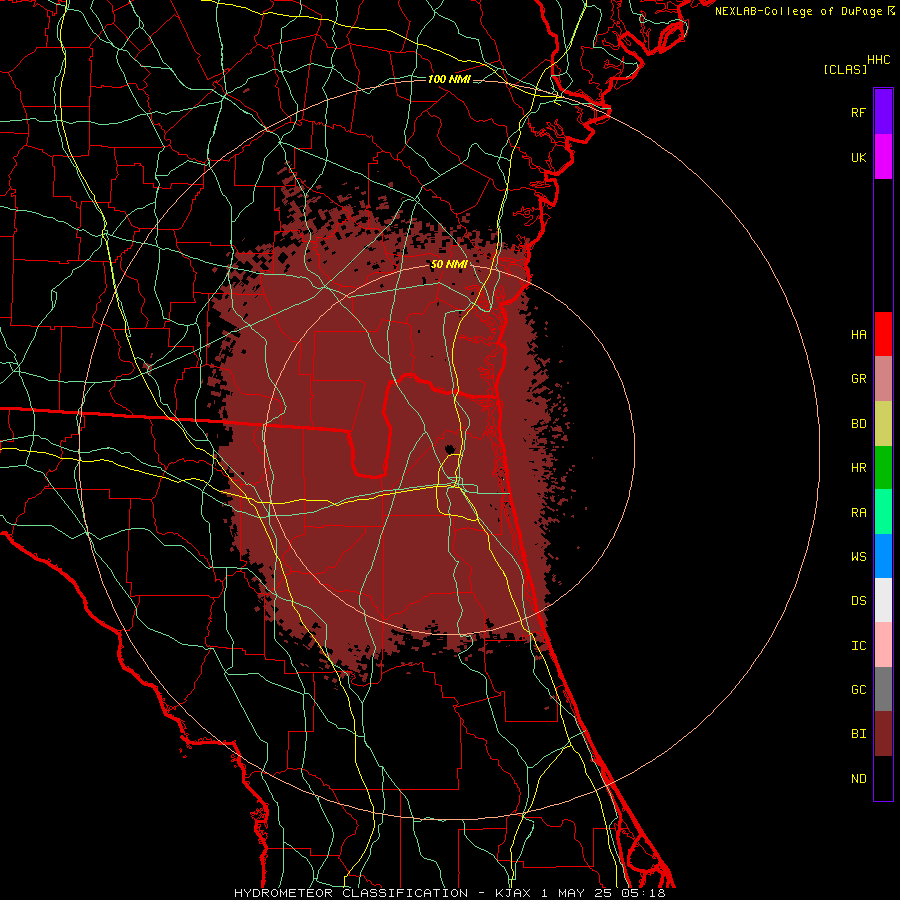Click the 'GC' legend label
The width and height of the screenshot is (900, 900).
(859, 690)
